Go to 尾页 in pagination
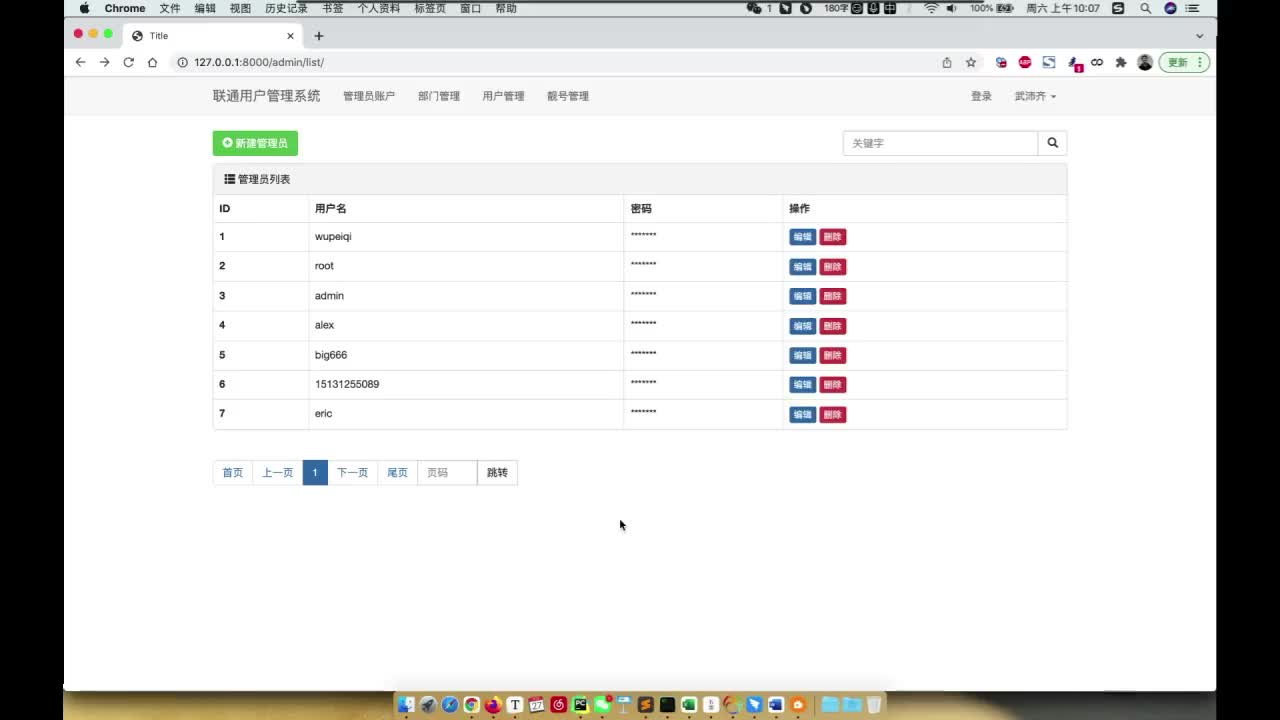 click(397, 473)
